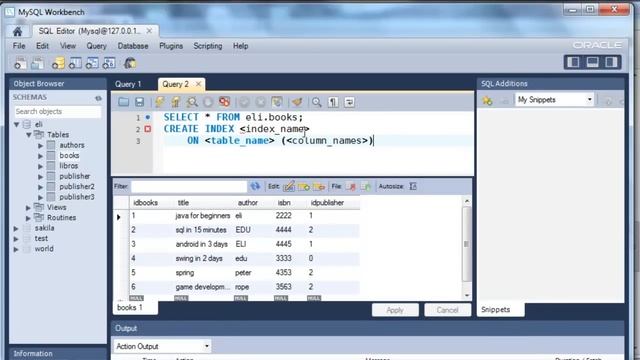Click the Cancel button
The height and width of the screenshot is (360, 640).
click(x=447, y=310)
